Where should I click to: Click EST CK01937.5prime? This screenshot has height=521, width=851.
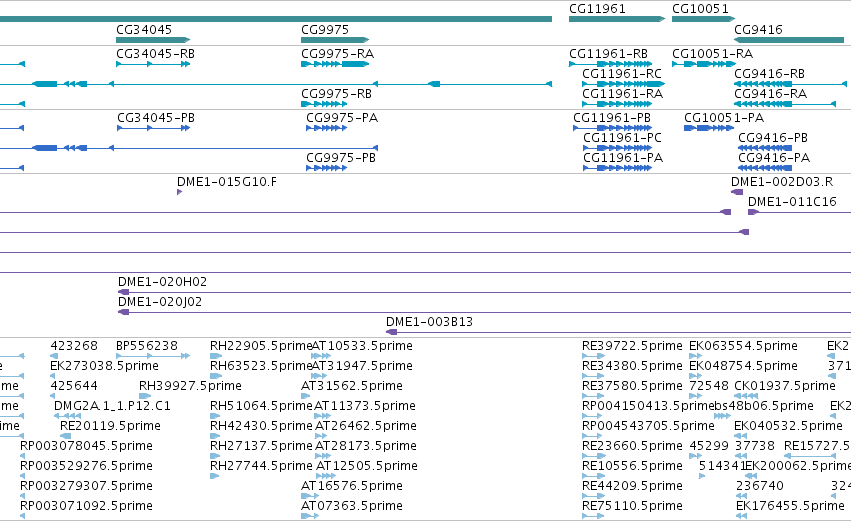(785, 386)
